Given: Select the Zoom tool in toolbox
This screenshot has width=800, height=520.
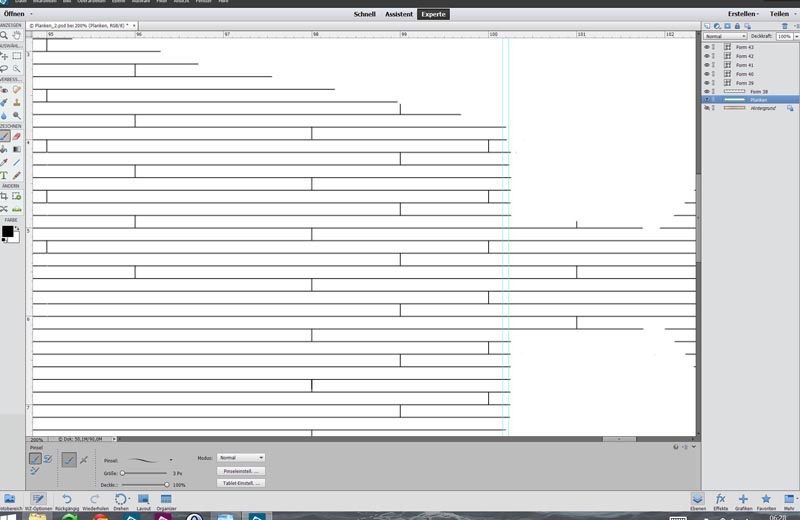Looking at the screenshot, I should (x=4, y=36).
